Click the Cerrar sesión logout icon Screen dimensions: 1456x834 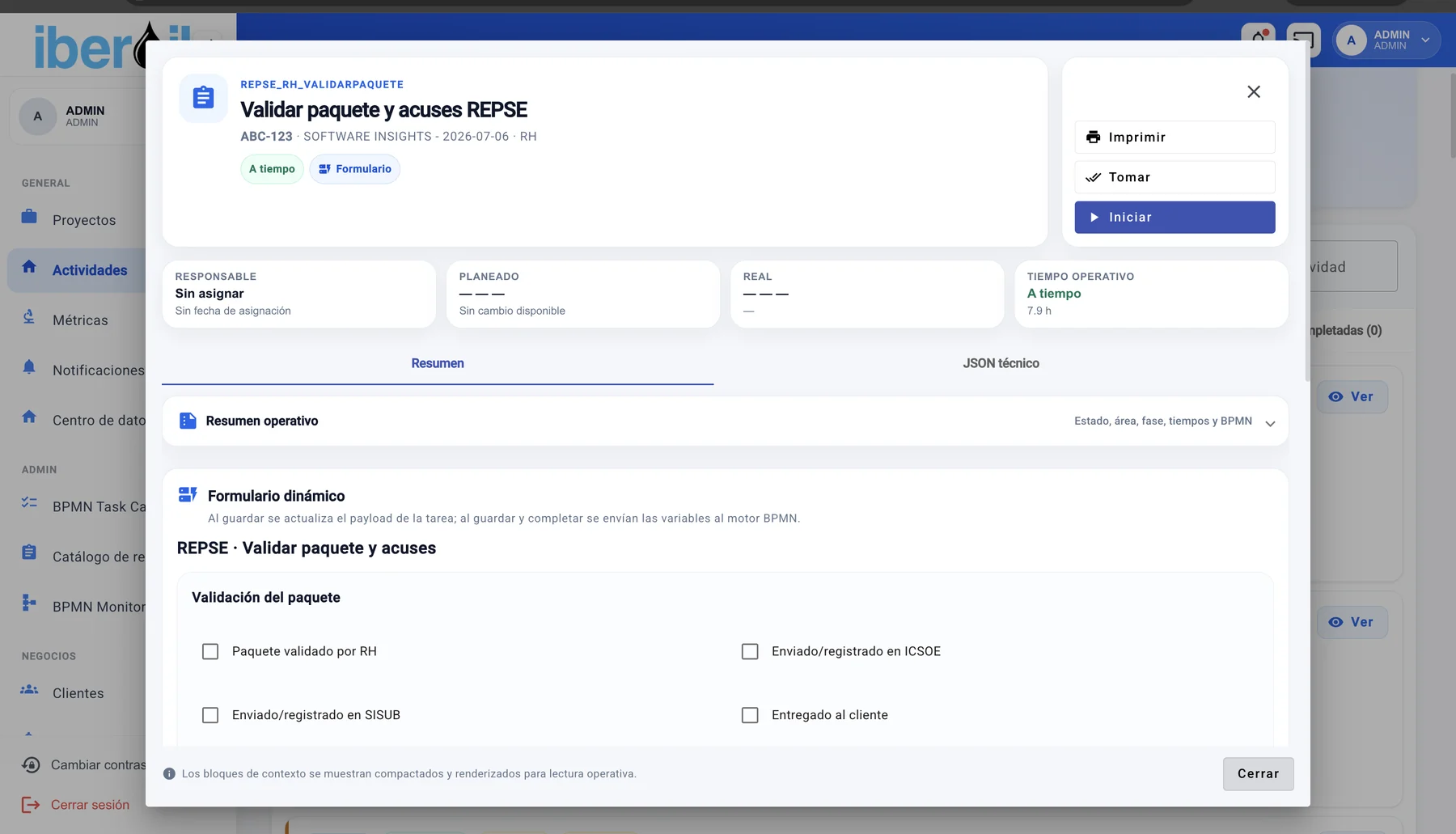pyautogui.click(x=31, y=805)
